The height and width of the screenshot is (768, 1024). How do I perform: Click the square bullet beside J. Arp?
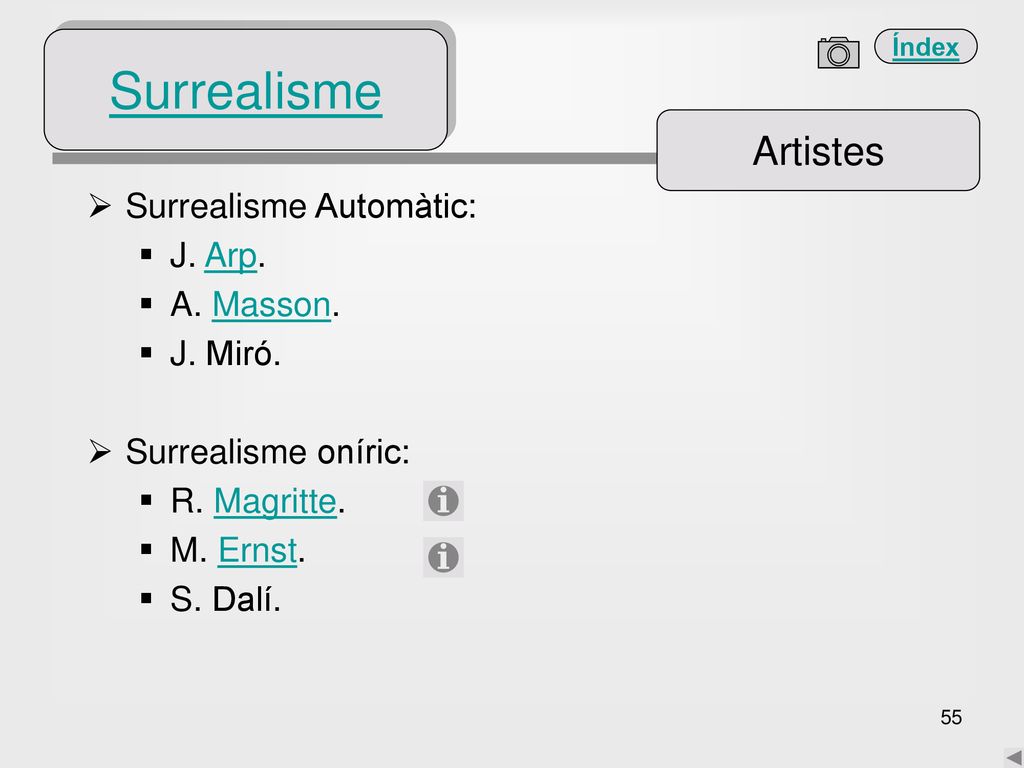point(146,254)
